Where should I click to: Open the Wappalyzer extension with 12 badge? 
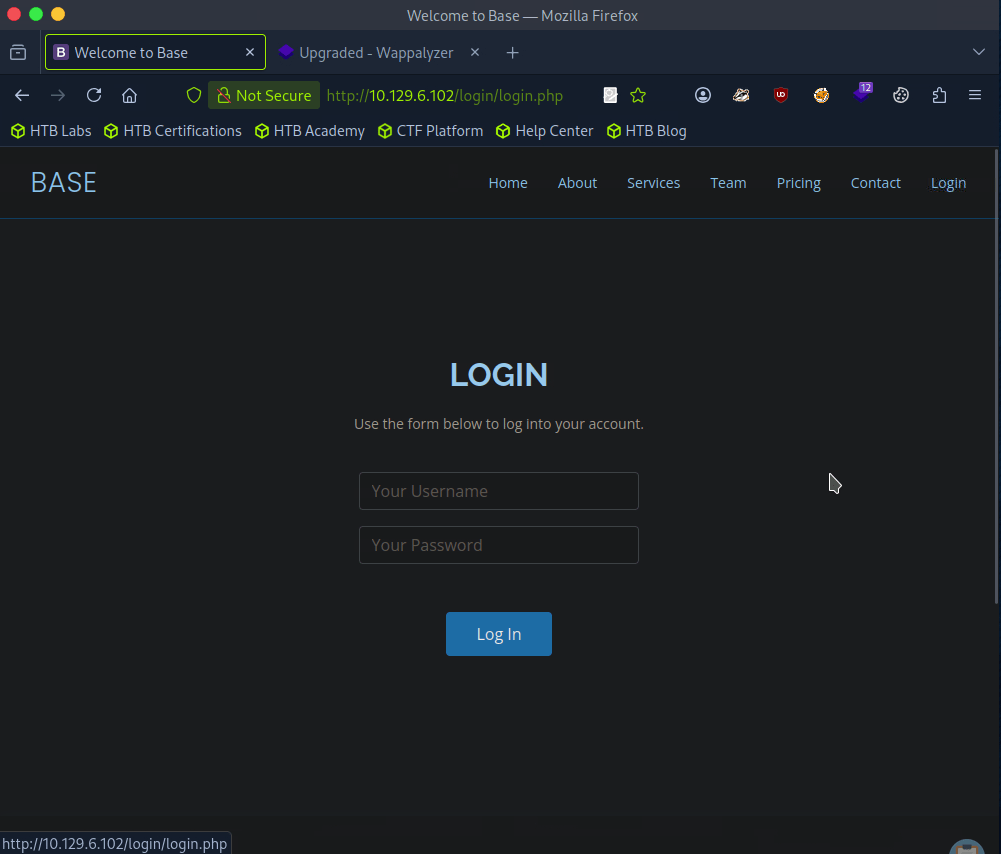pos(861,95)
